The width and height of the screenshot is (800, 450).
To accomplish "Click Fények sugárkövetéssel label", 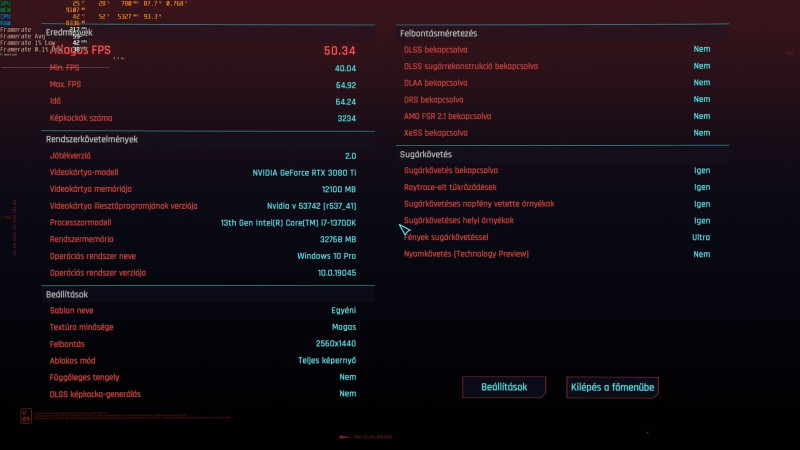I will coord(446,237).
